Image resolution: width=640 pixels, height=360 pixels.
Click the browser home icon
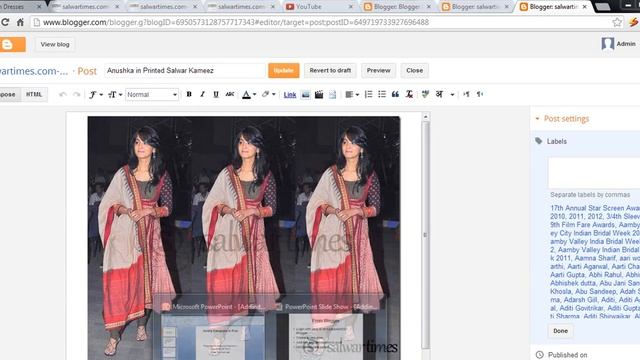coord(20,22)
